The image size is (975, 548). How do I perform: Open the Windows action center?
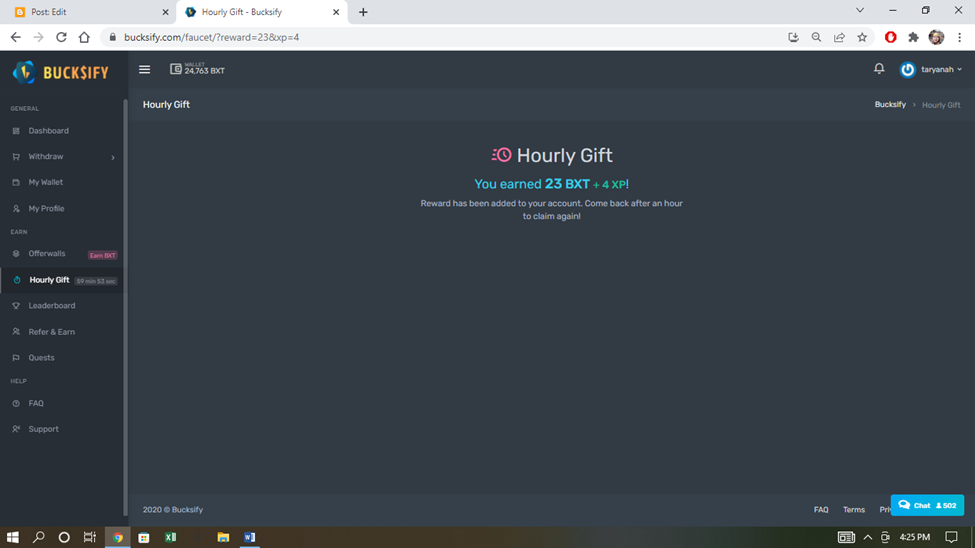coord(951,537)
